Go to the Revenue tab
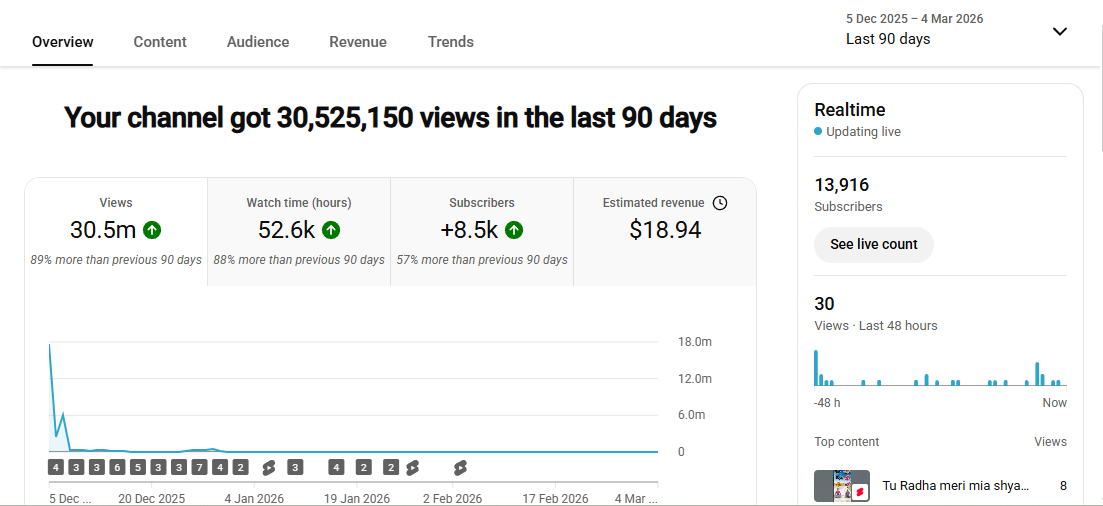This screenshot has width=1103, height=506. click(x=358, y=42)
